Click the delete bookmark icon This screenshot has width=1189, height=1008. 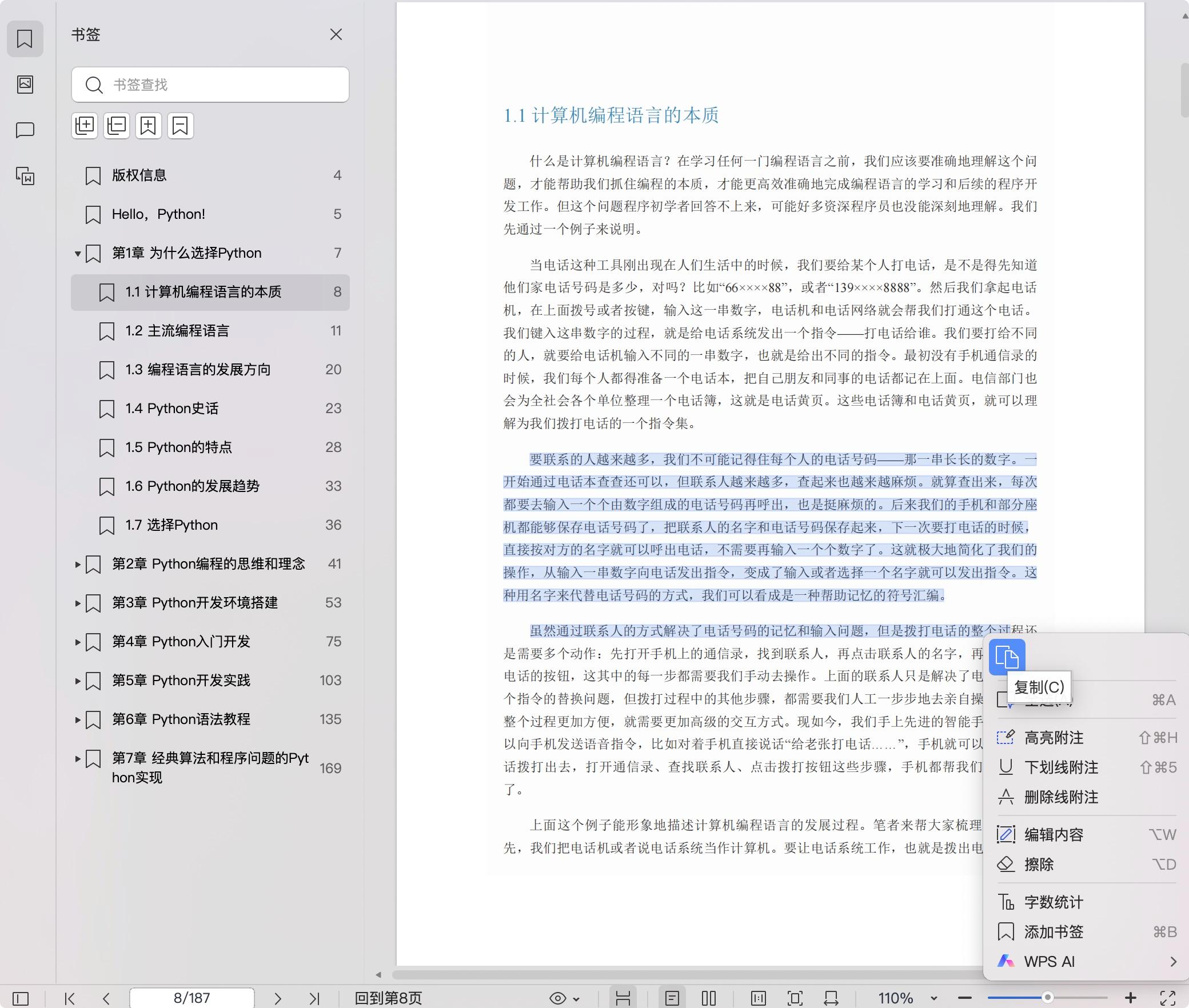[x=180, y=125]
